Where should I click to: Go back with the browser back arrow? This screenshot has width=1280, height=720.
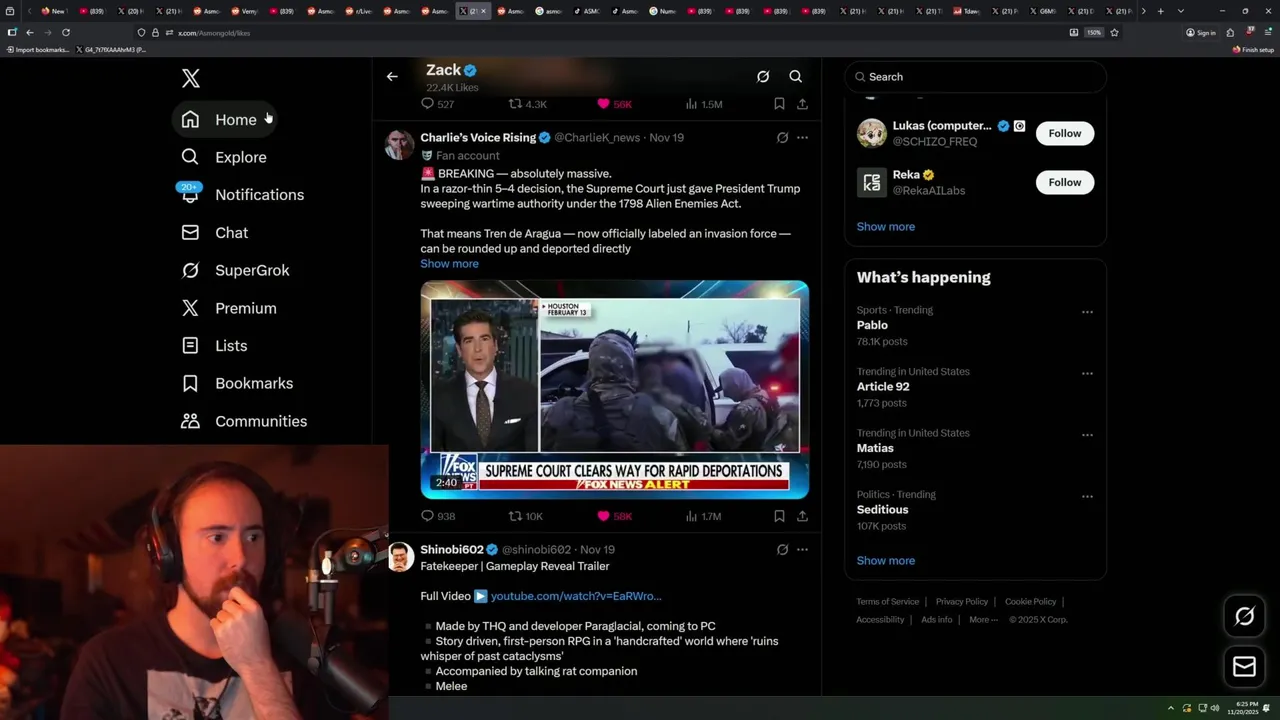[29, 32]
